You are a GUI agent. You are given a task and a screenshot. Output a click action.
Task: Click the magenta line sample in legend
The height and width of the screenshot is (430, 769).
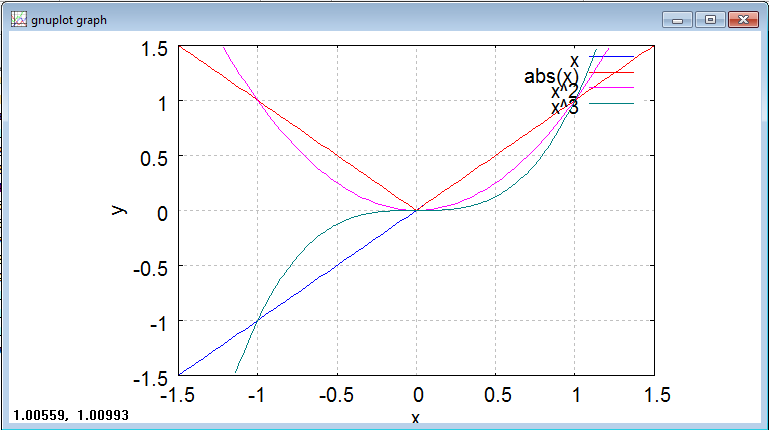pyautogui.click(x=611, y=88)
